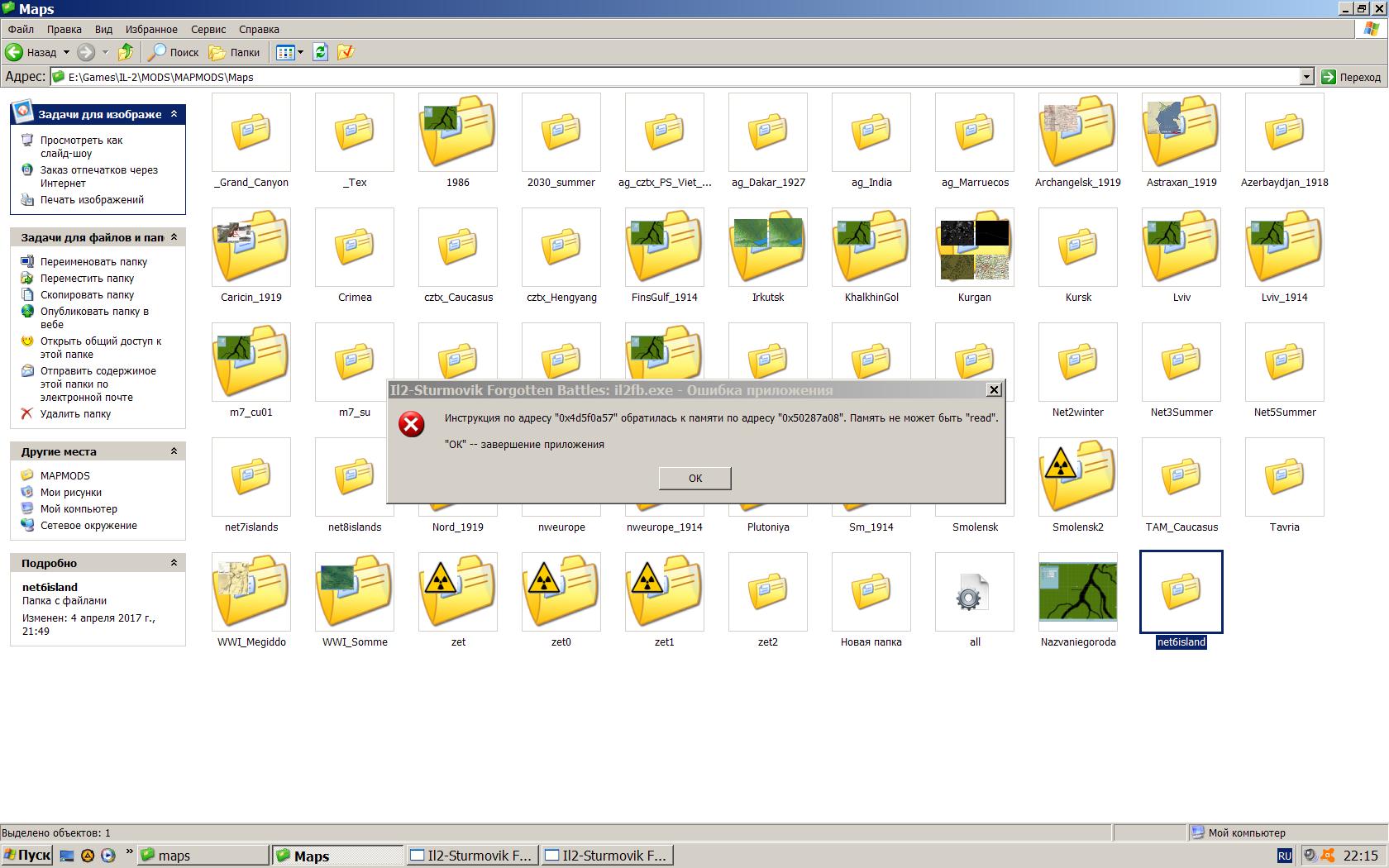Click the Forward navigation arrow icon
This screenshot has height=868, width=1389.
(86, 52)
